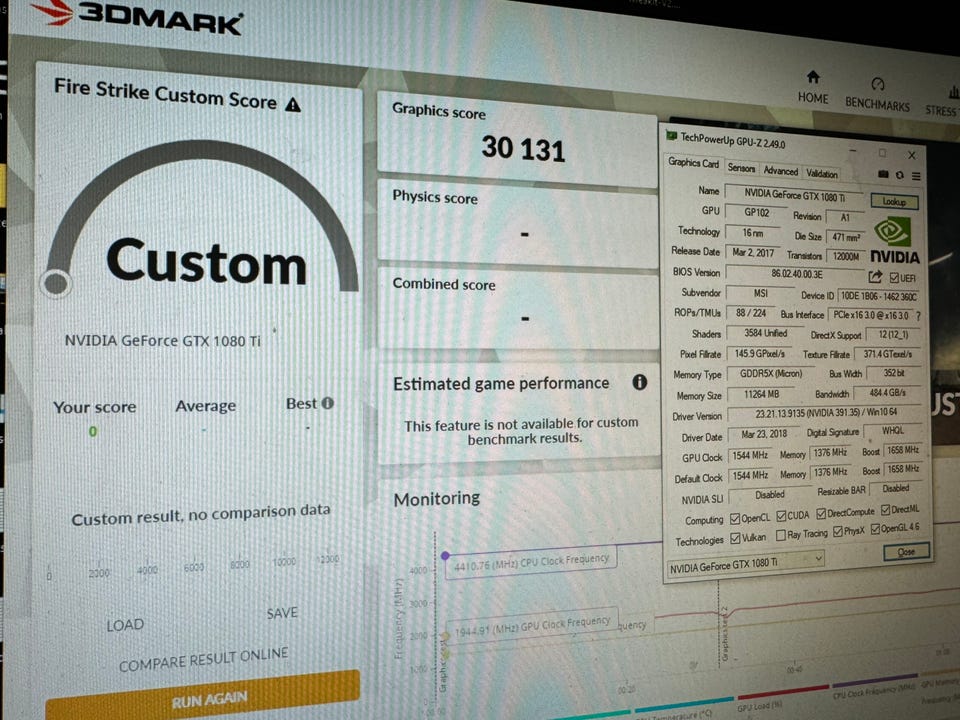Image resolution: width=960 pixels, height=720 pixels.
Task: Click the 3DMark logo
Action: tap(138, 15)
